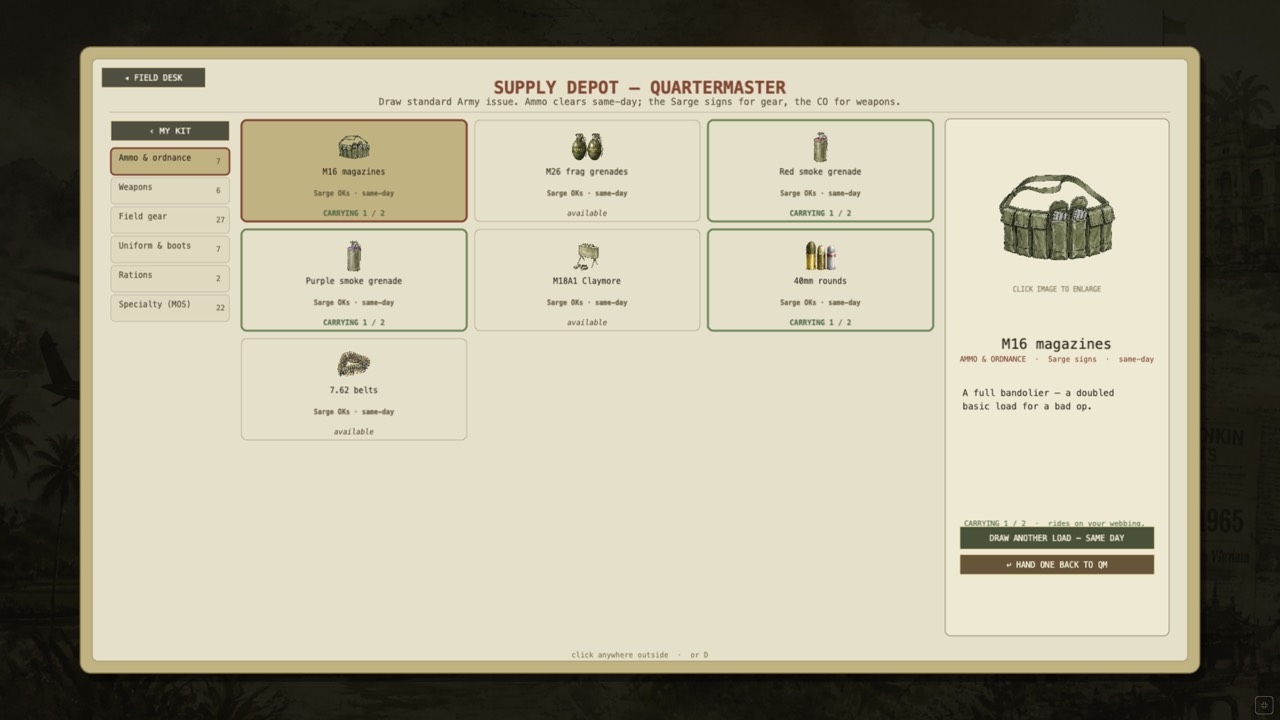Viewport: 1280px width, 720px height.
Task: Click 'CARRYING 1 / 2' on 40mm rounds
Action: (x=820, y=322)
